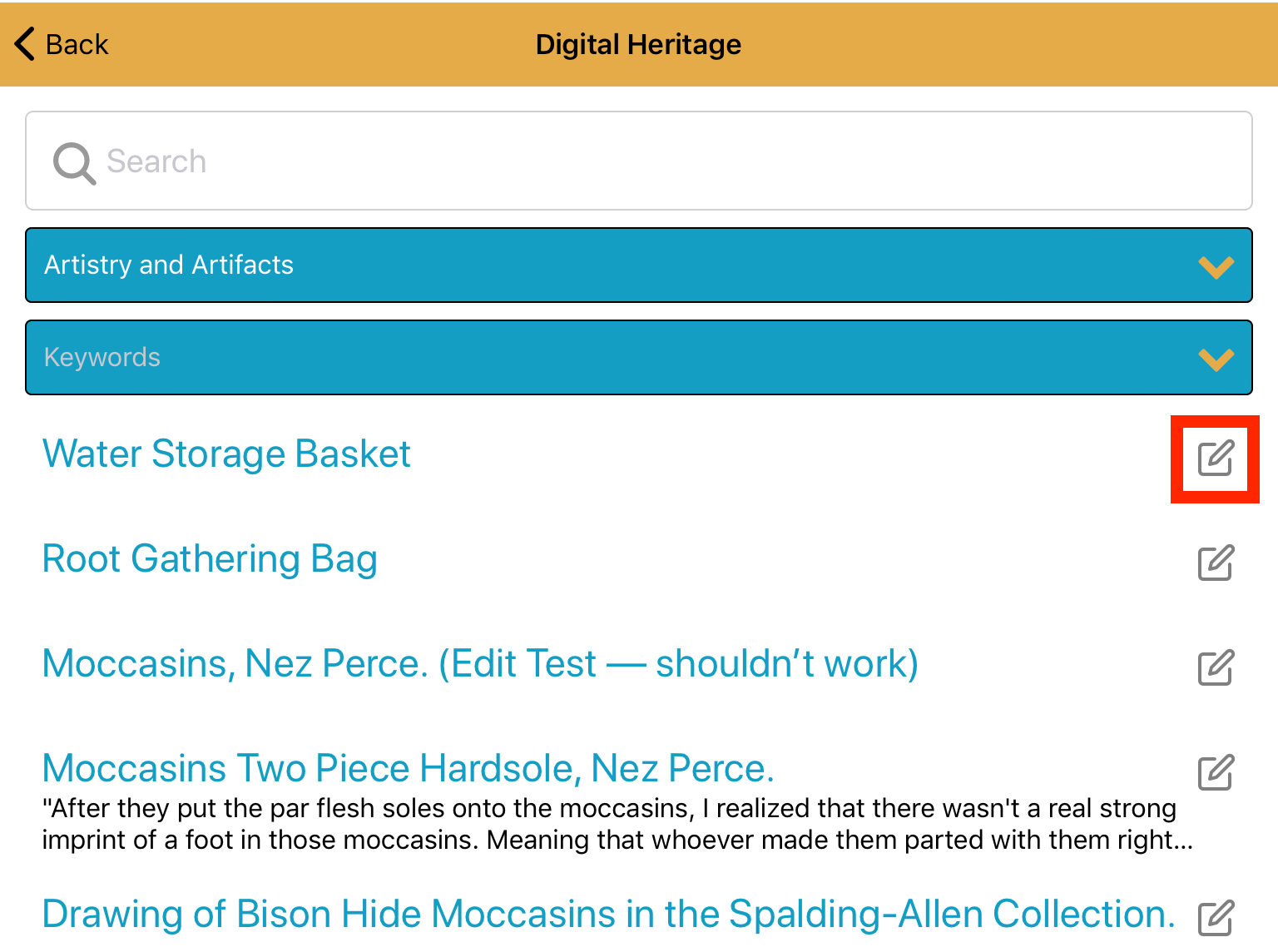Open Moccasins Two Piece Hardsole, Nez Perce.
The width and height of the screenshot is (1278, 952).
(408, 768)
